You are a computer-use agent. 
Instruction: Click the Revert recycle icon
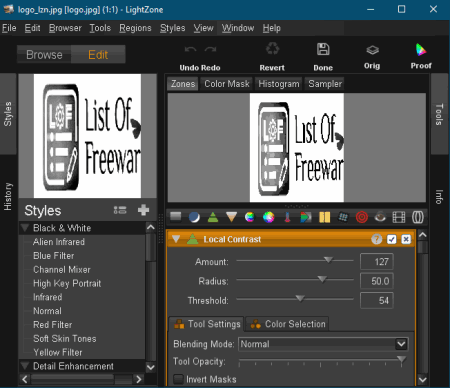coord(272,49)
